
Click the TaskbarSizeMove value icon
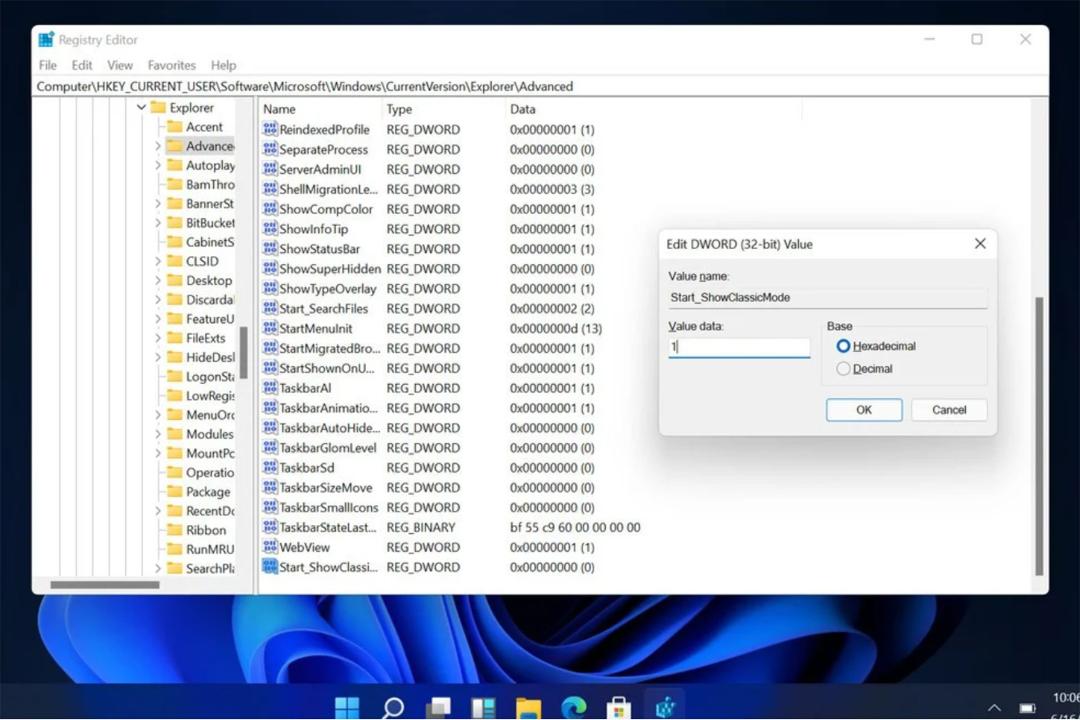point(270,487)
